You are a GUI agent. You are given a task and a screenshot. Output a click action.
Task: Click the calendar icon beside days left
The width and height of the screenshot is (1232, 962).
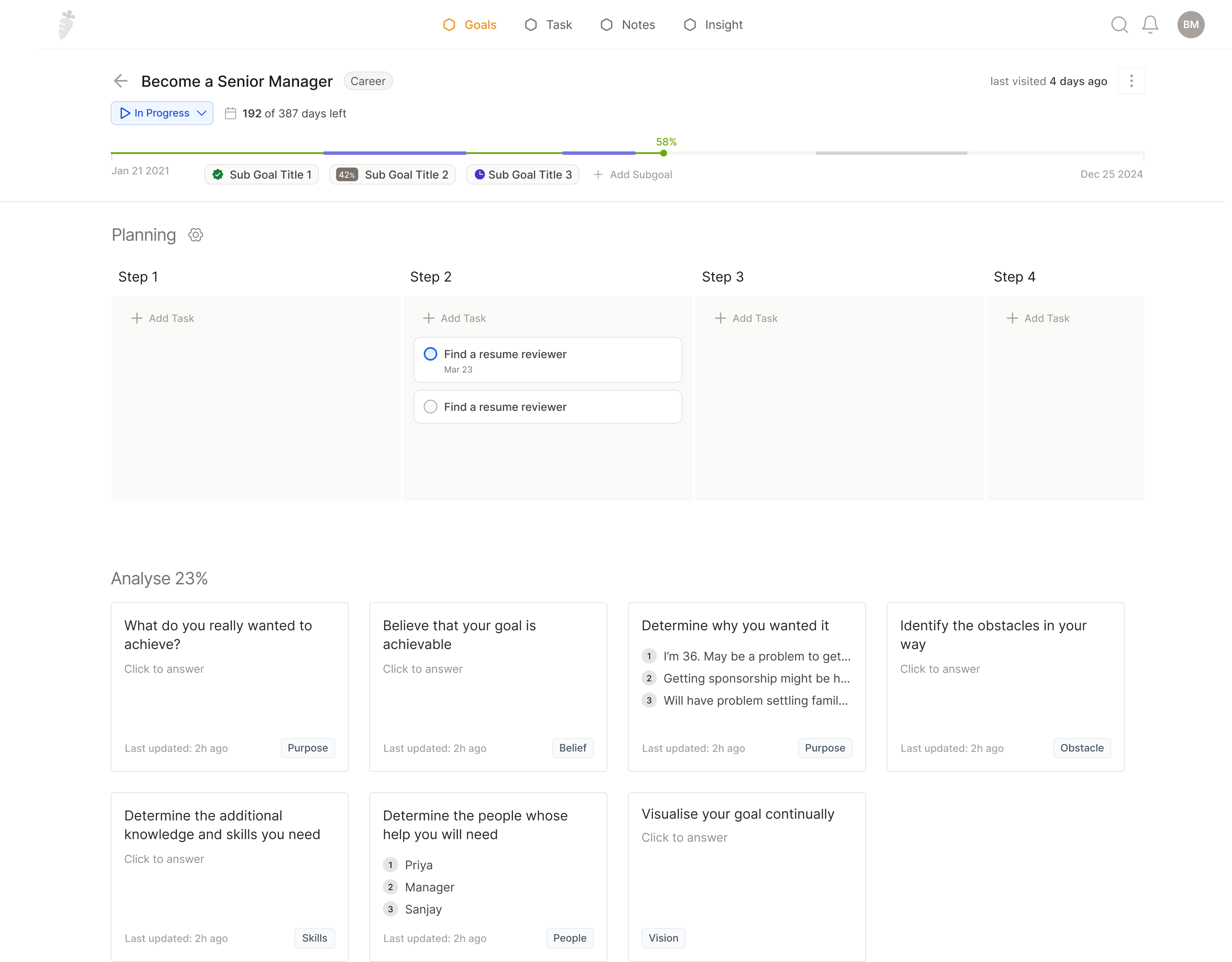230,114
